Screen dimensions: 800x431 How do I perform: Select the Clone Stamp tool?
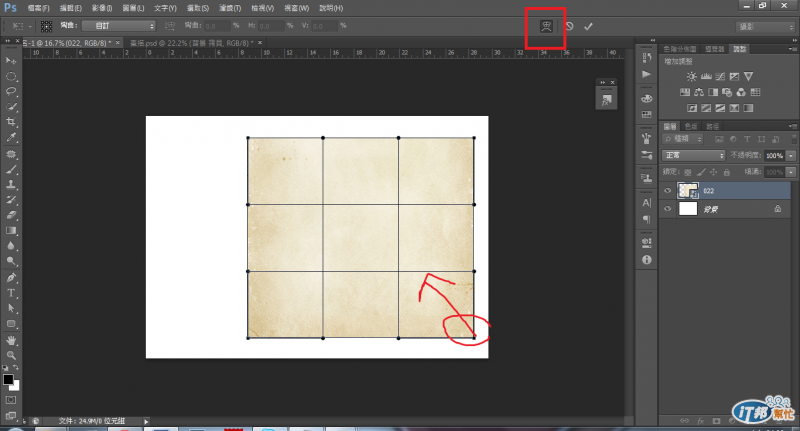point(11,185)
